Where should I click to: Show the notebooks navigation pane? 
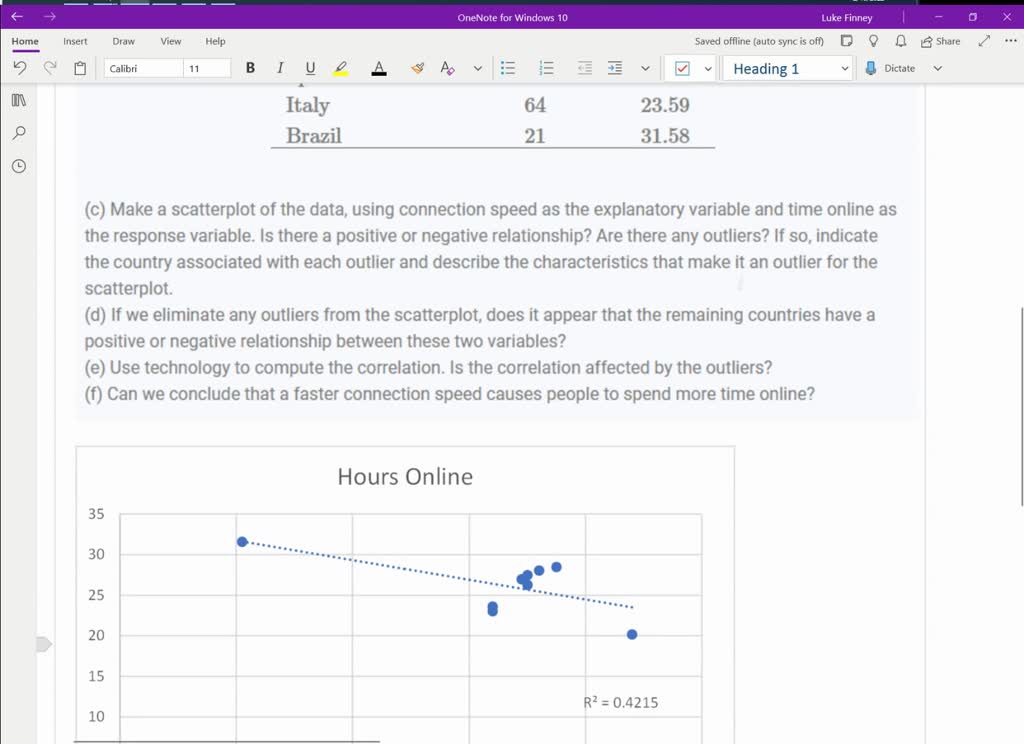(x=18, y=100)
